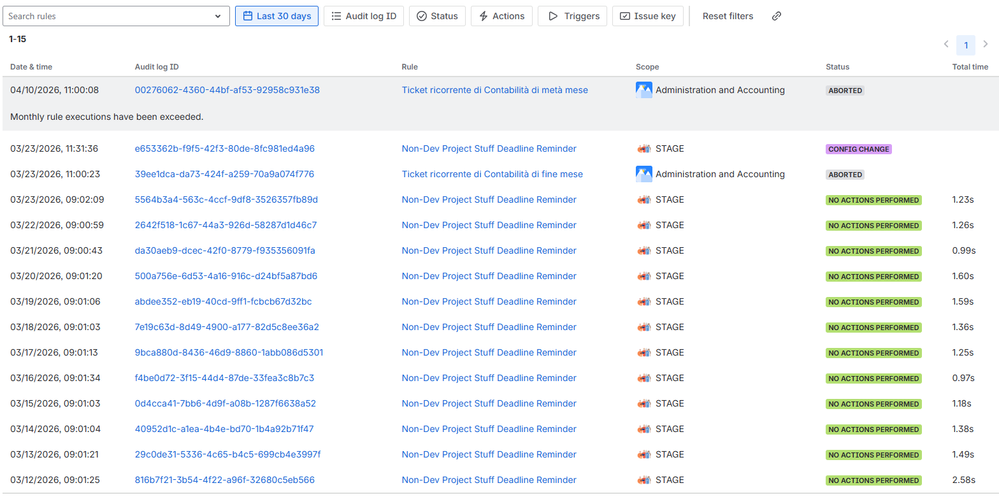Click STAGE project icon in 03/18/2026 row
The height and width of the screenshot is (499, 999).
point(643,328)
